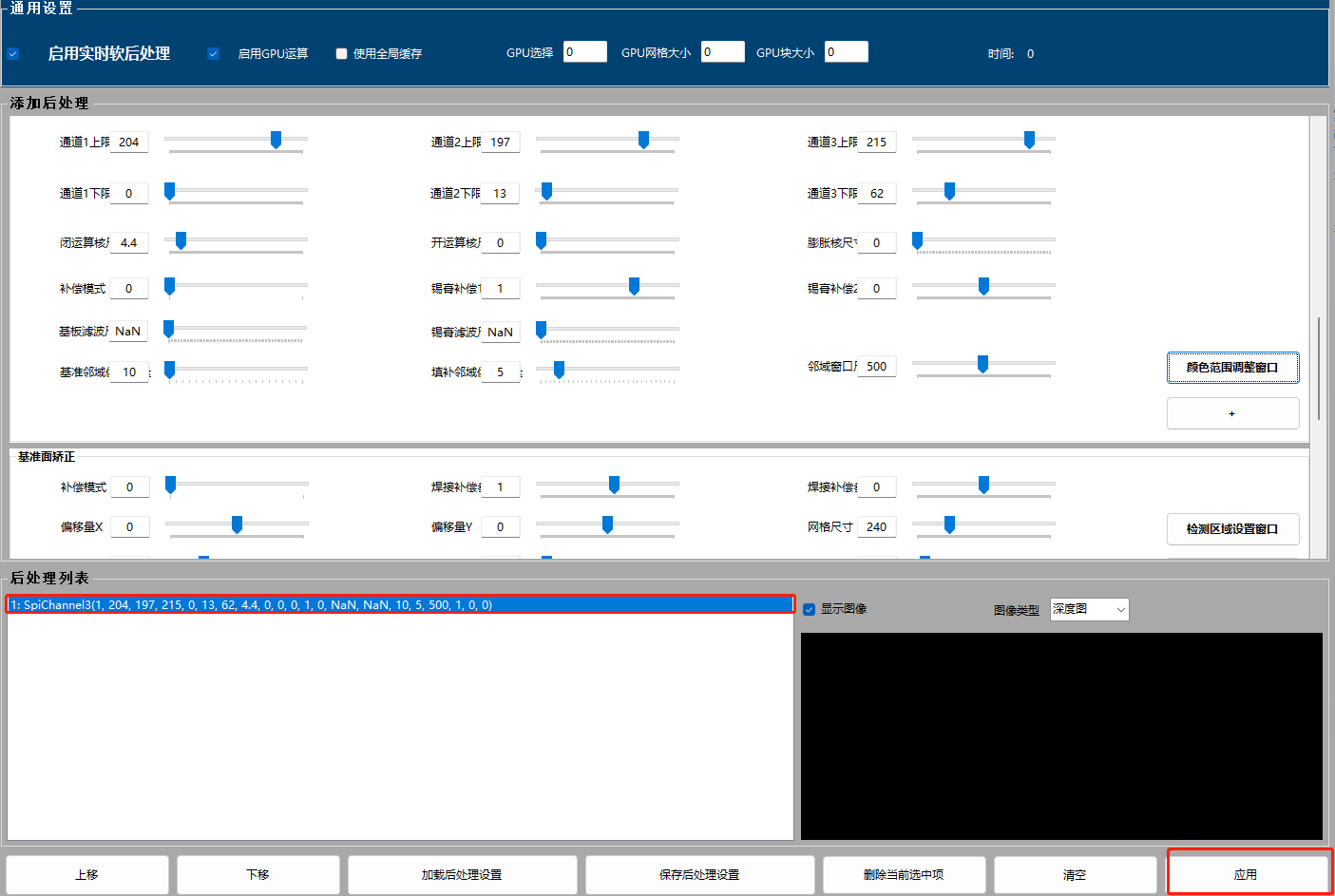
Task: Click the 偏移量X value box
Action: point(130,527)
